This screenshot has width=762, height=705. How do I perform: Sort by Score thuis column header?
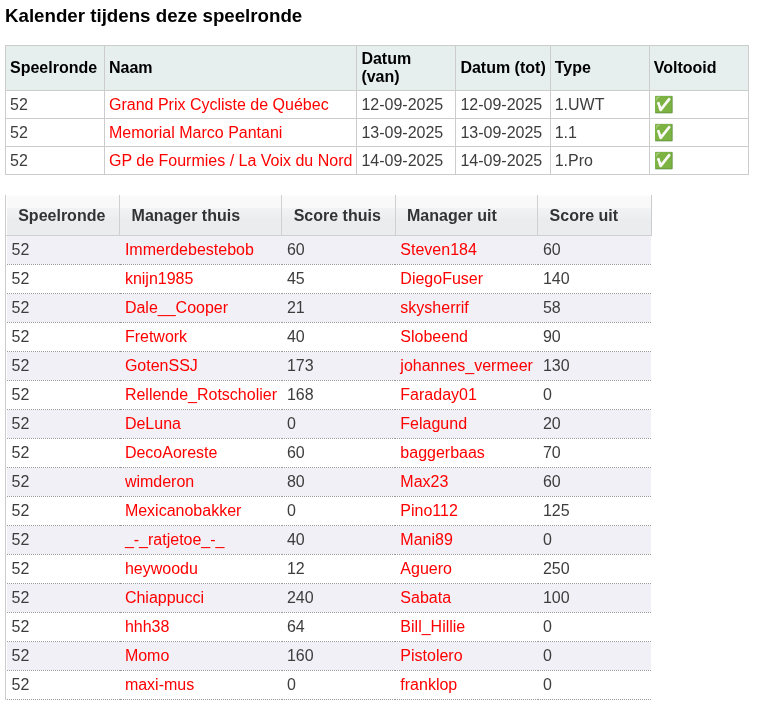337,215
